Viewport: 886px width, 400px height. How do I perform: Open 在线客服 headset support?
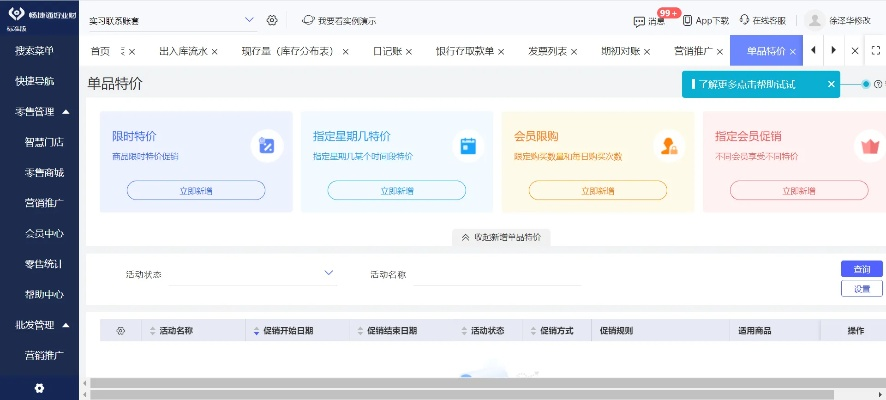click(x=742, y=20)
